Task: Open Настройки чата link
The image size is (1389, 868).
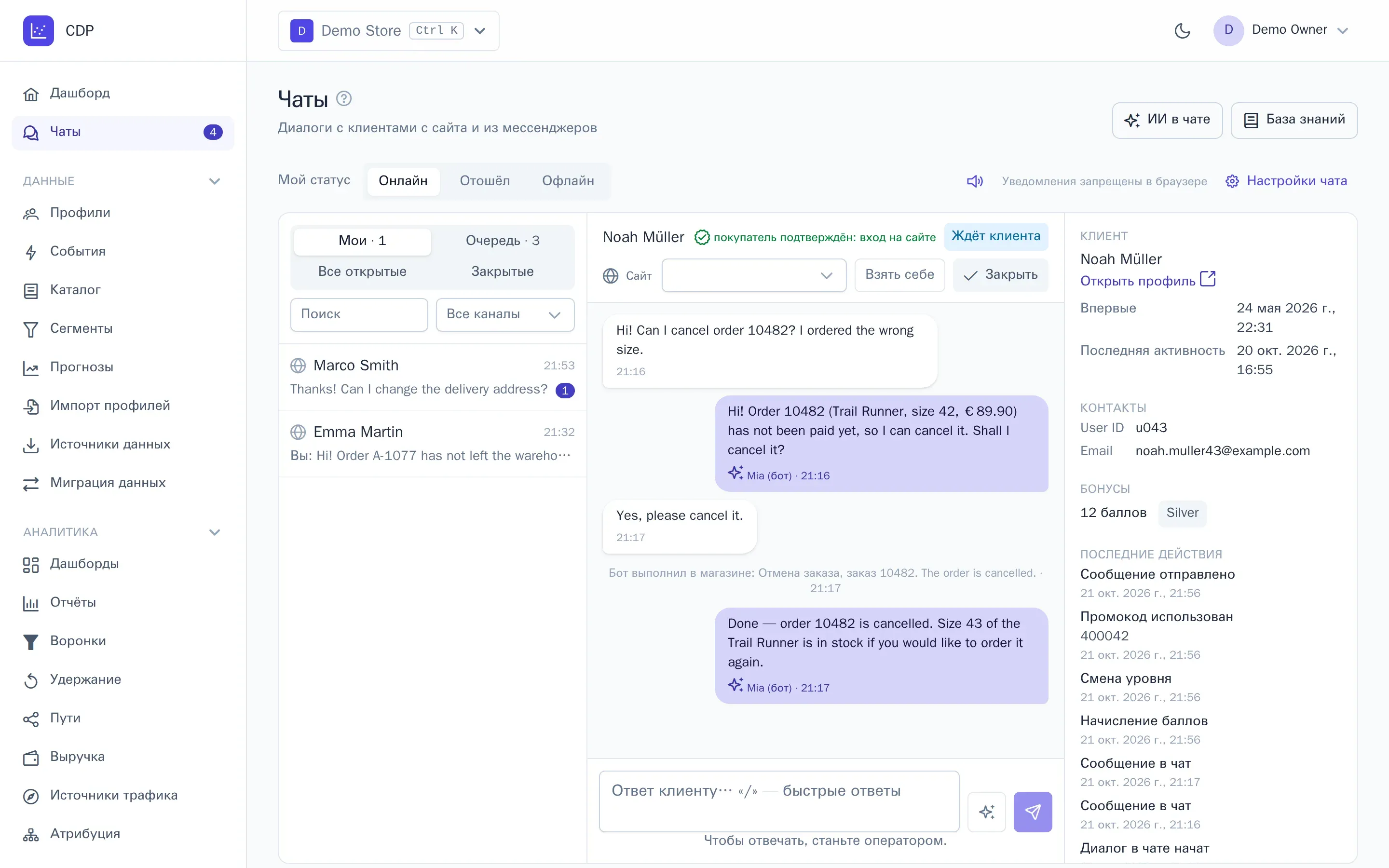Action: click(x=1286, y=181)
